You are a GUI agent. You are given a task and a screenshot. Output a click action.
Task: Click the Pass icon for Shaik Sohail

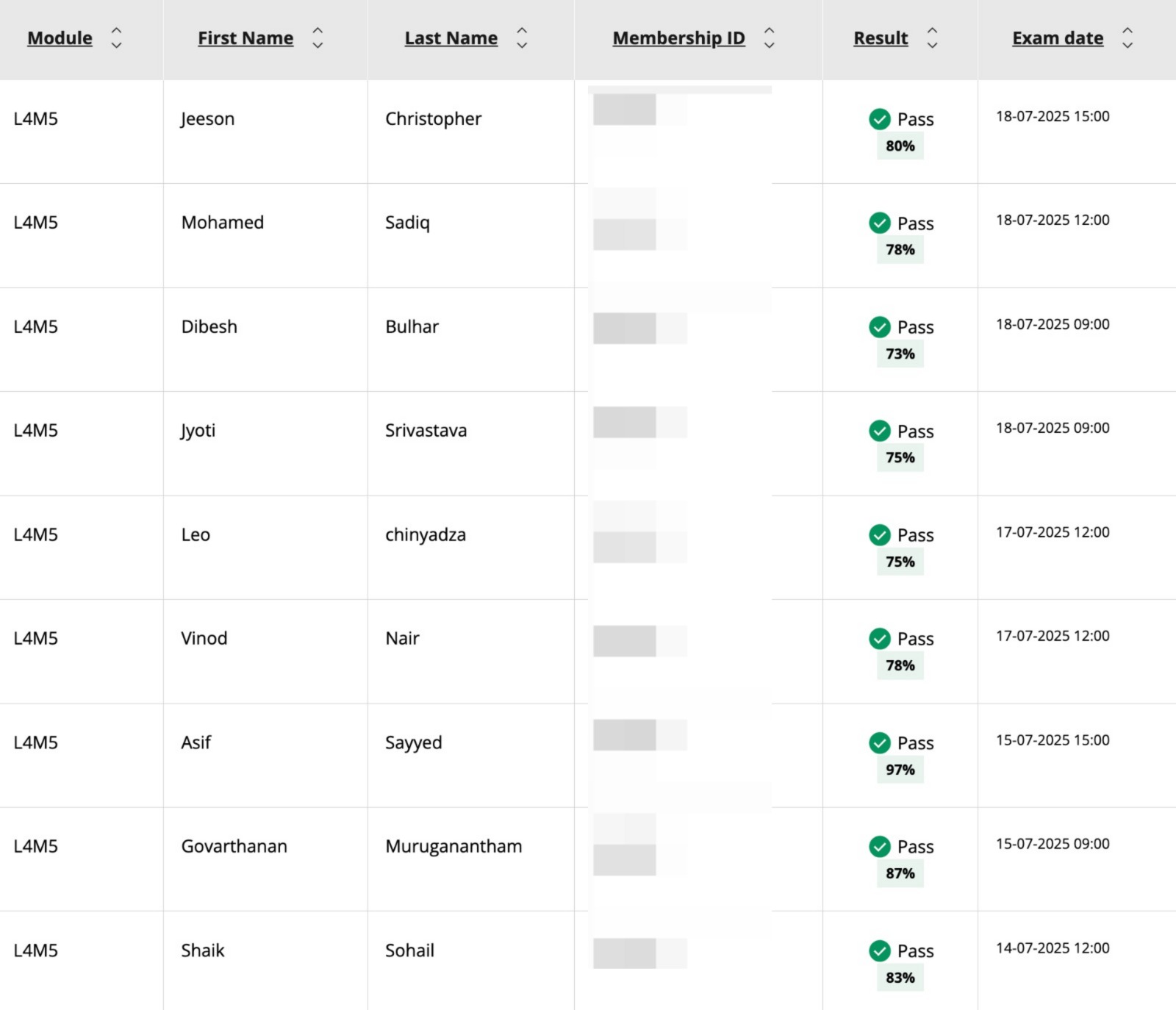[879, 950]
